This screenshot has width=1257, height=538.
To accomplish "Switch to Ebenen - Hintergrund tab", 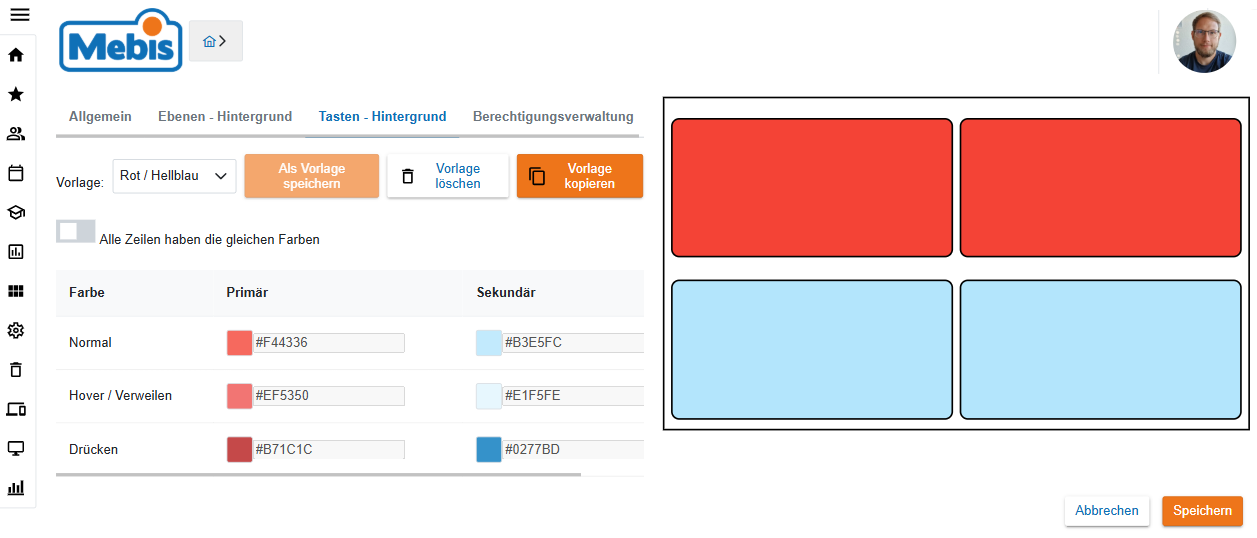I will tap(225, 117).
